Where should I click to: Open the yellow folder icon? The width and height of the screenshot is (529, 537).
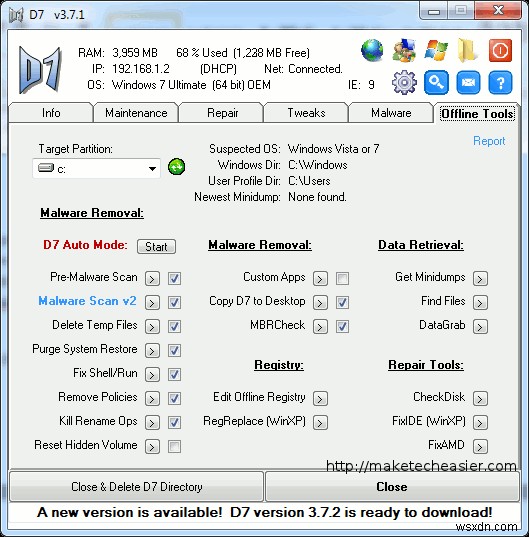[x=468, y=51]
